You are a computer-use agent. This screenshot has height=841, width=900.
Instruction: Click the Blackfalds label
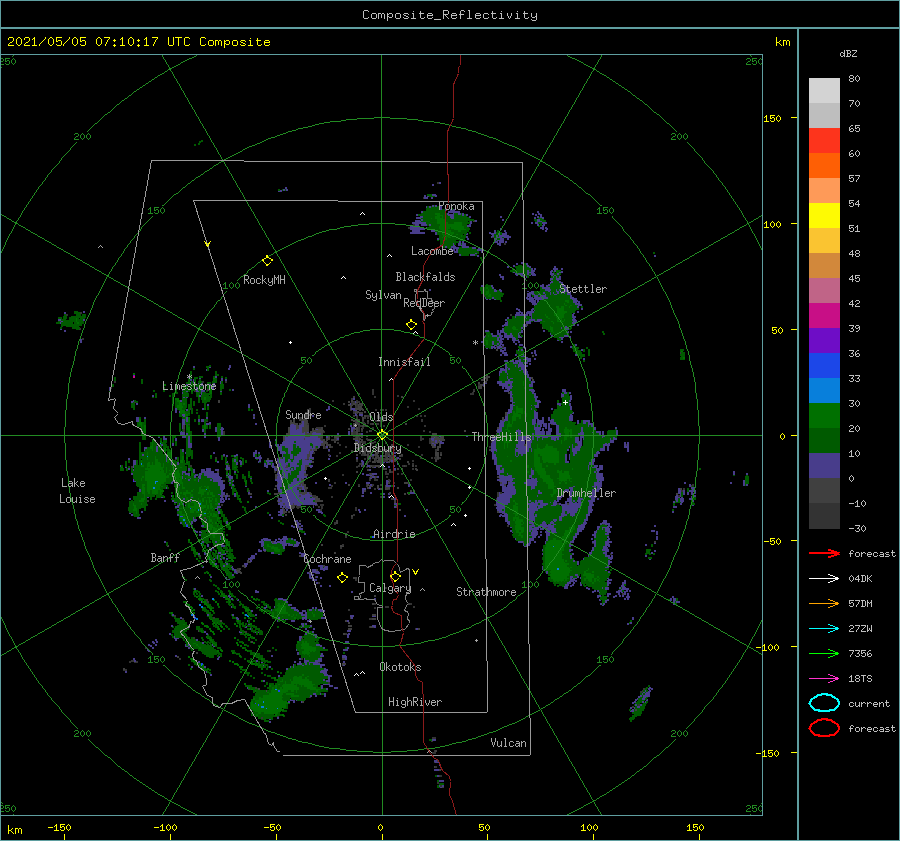pos(425,277)
